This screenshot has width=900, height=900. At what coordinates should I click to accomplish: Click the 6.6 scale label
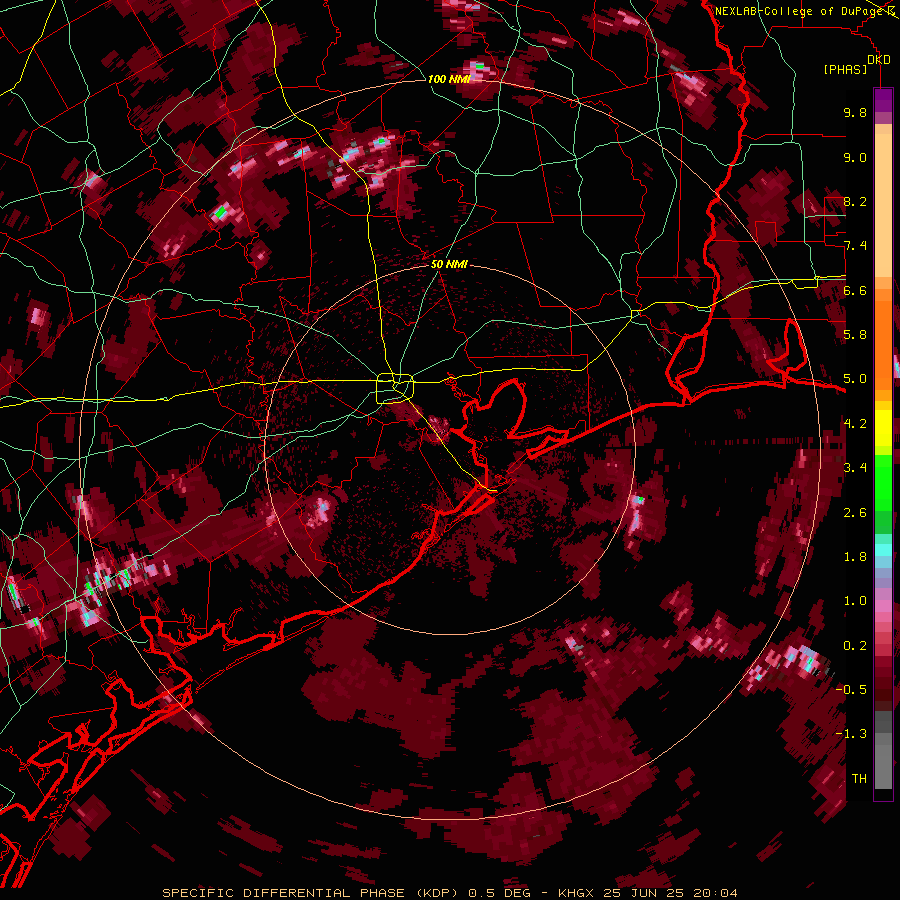[x=855, y=290]
